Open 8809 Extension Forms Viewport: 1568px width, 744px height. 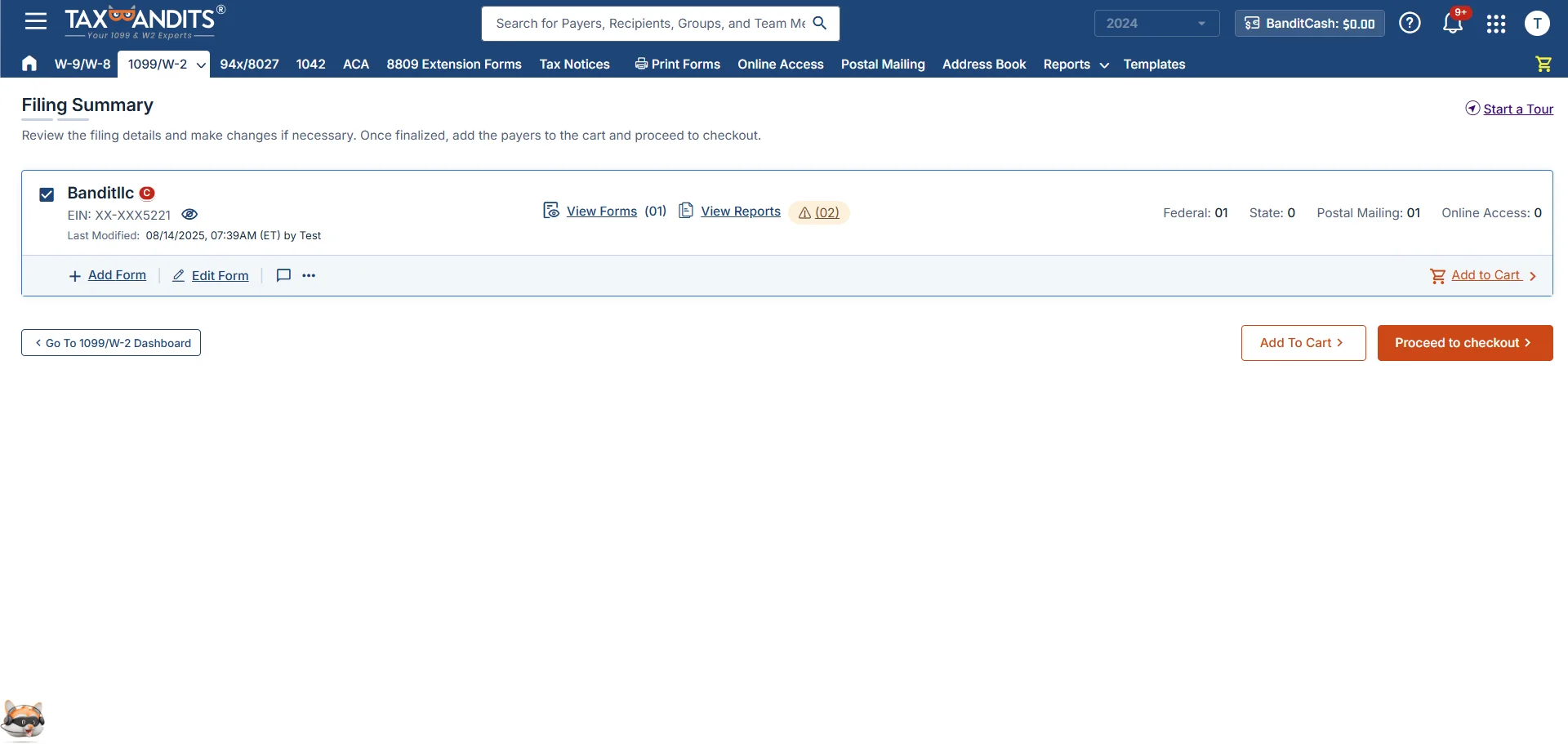coord(454,64)
